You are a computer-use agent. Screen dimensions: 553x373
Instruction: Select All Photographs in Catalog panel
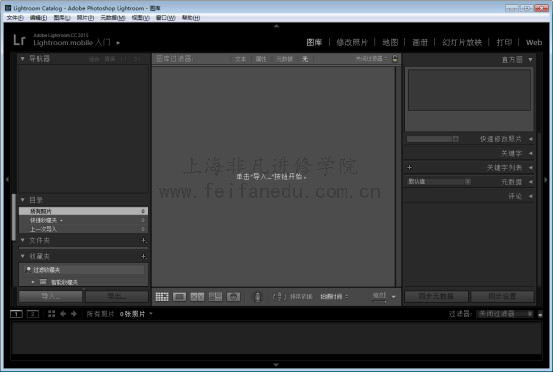coord(83,211)
